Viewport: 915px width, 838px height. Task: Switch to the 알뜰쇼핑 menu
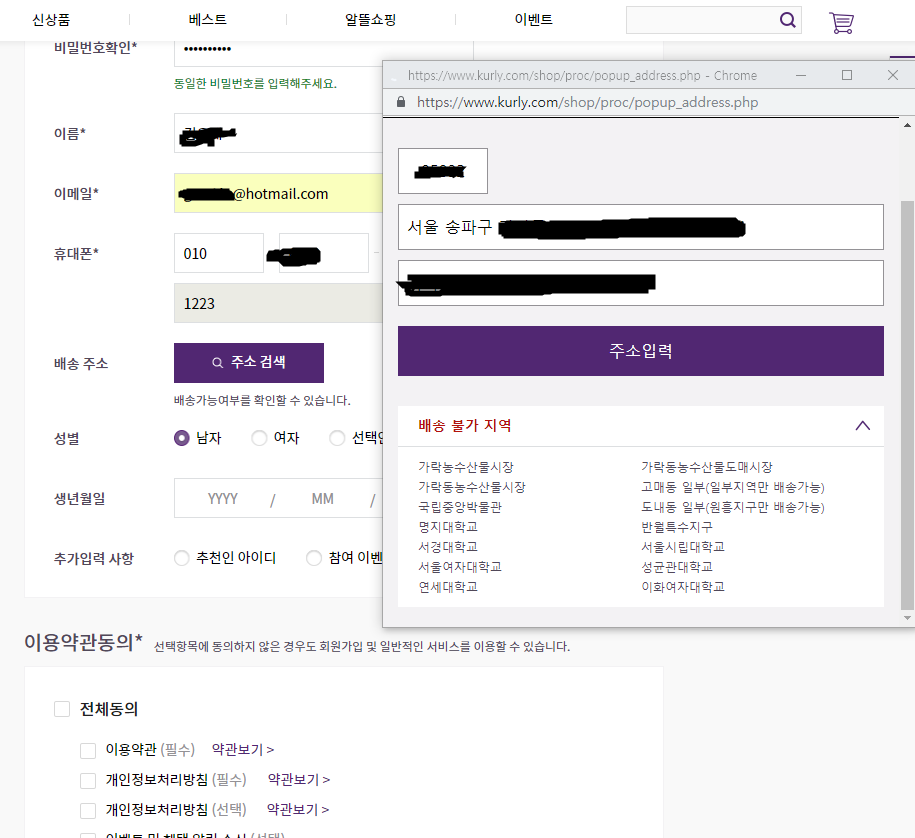pyautogui.click(x=370, y=18)
